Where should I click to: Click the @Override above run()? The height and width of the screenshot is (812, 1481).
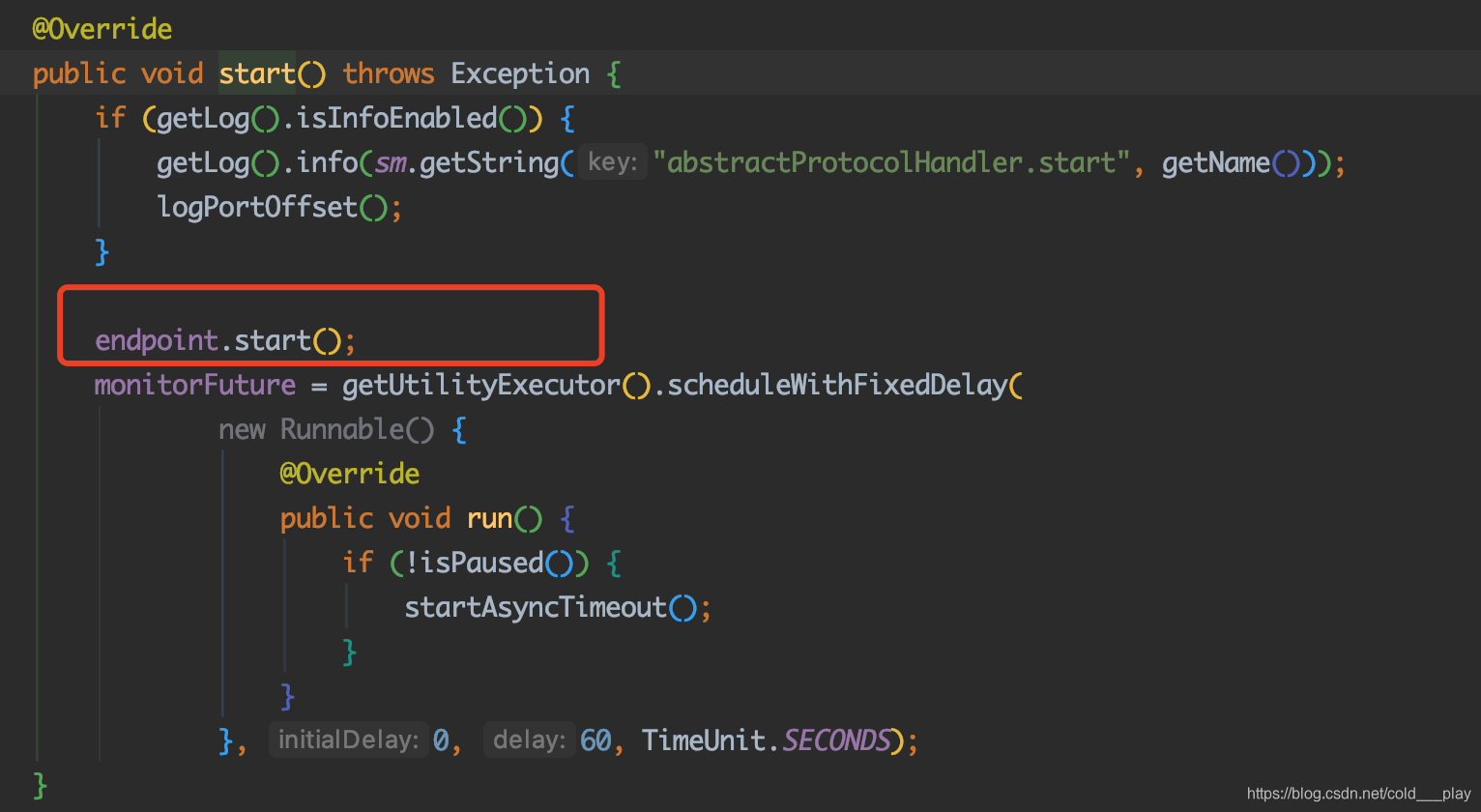(x=350, y=474)
